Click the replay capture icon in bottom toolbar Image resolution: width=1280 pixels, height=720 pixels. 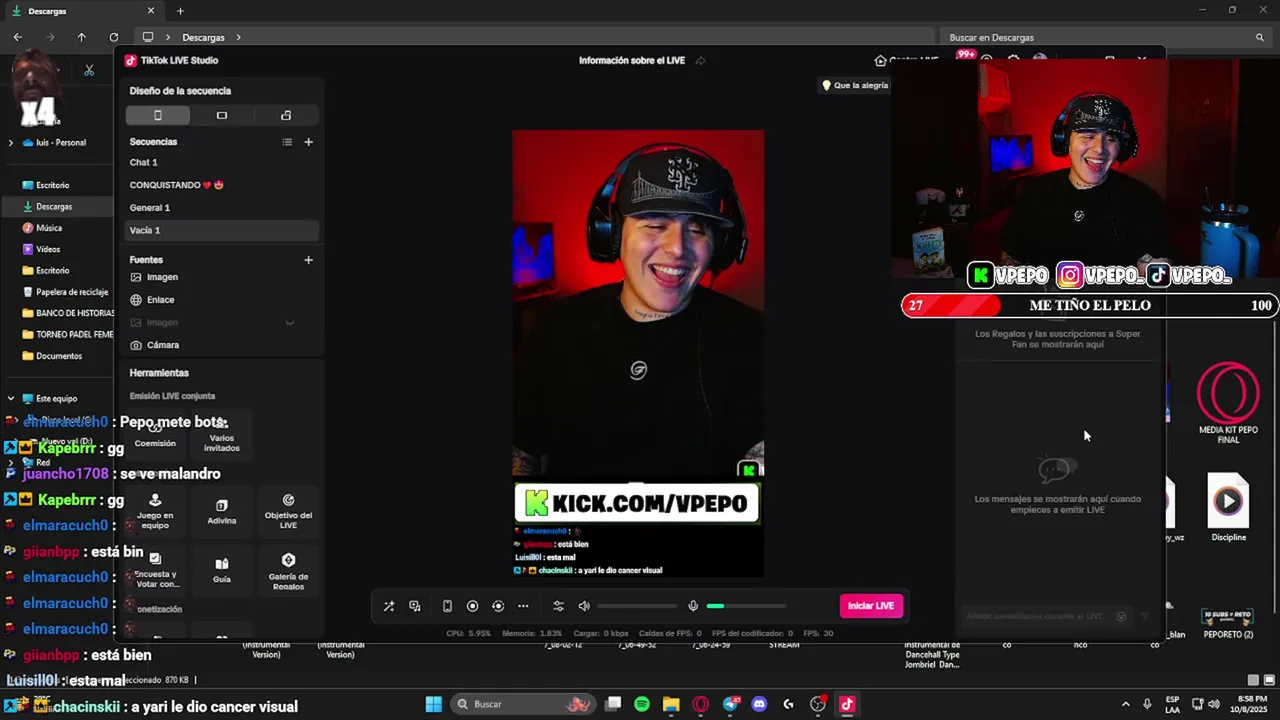click(x=498, y=606)
